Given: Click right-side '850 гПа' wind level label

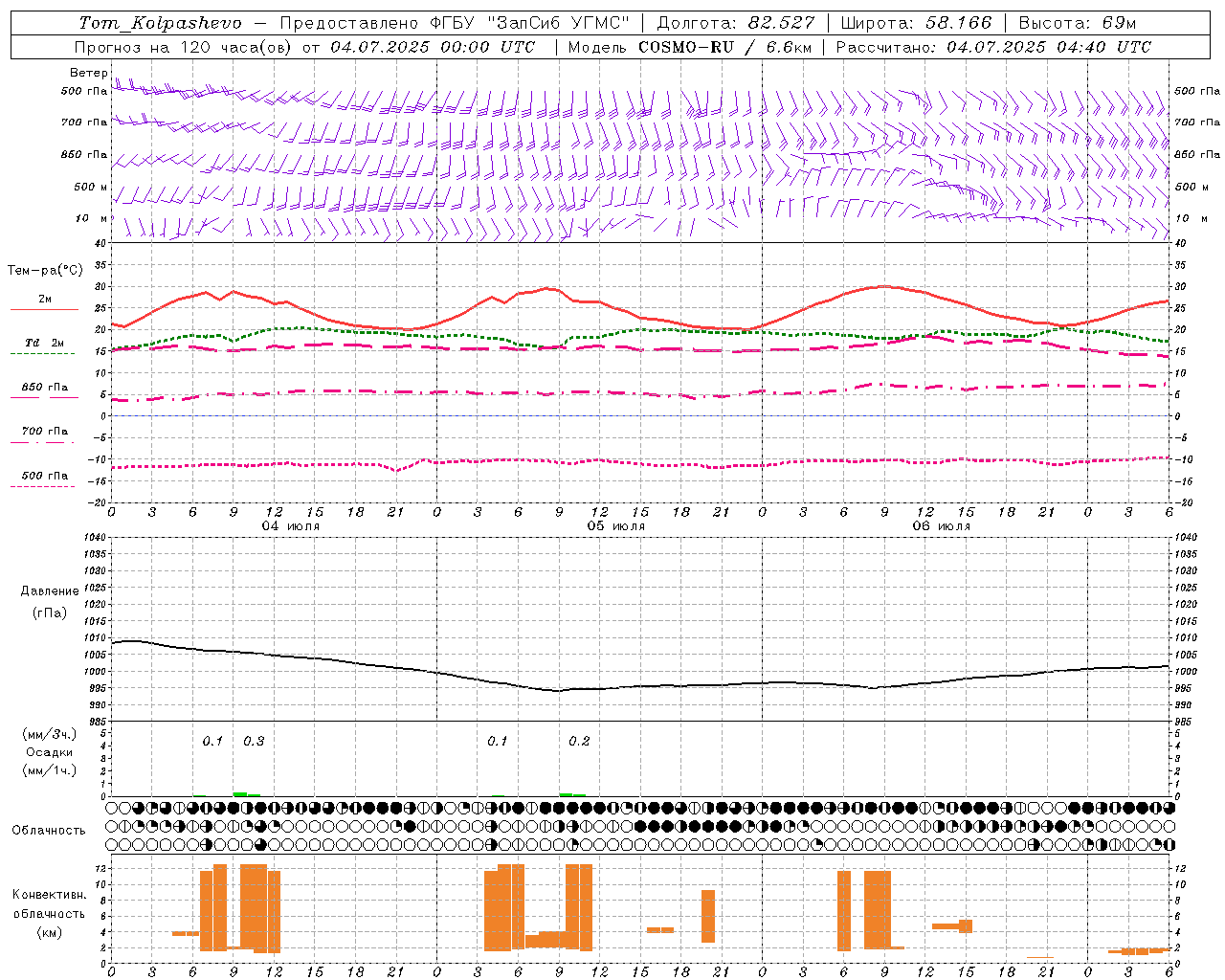Looking at the screenshot, I should coord(1197,154).
